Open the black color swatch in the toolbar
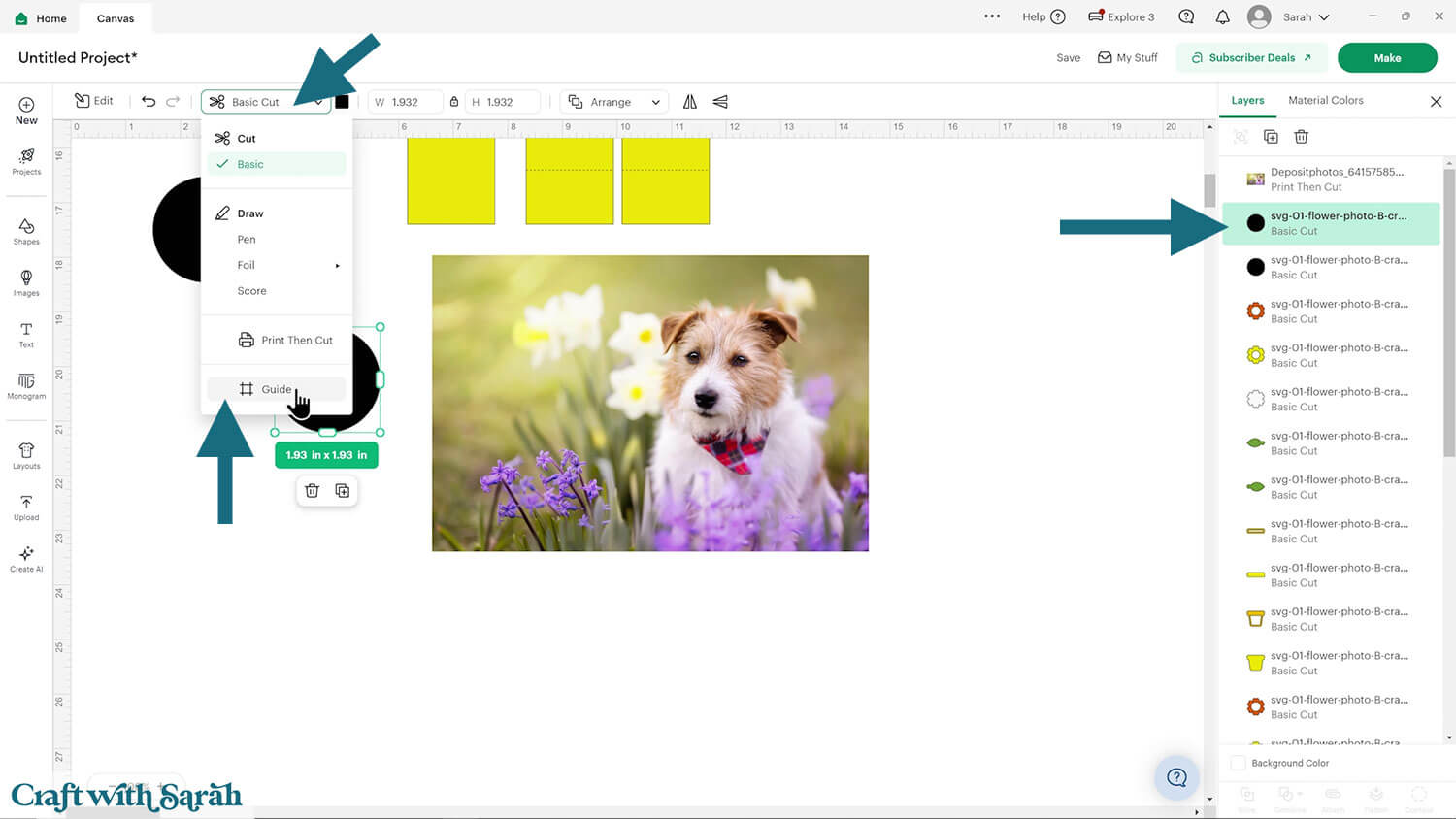 (342, 102)
